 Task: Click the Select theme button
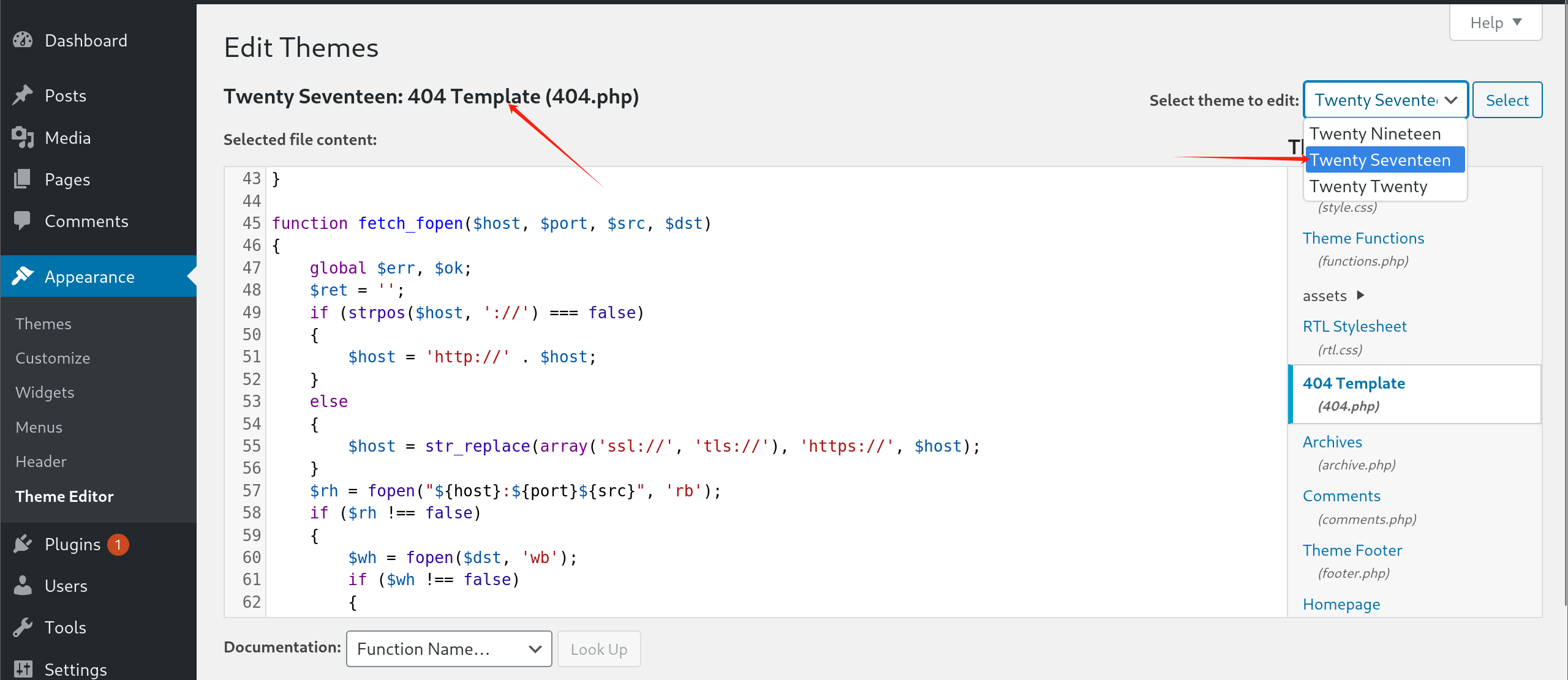[x=1507, y=100]
